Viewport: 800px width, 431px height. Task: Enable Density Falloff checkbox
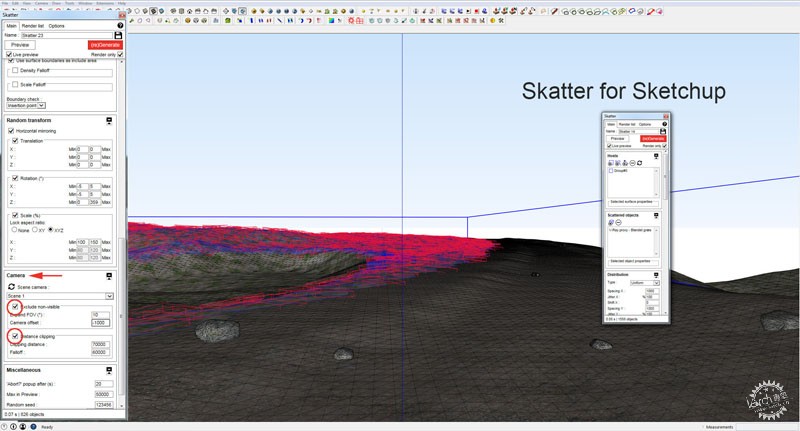(x=15, y=70)
